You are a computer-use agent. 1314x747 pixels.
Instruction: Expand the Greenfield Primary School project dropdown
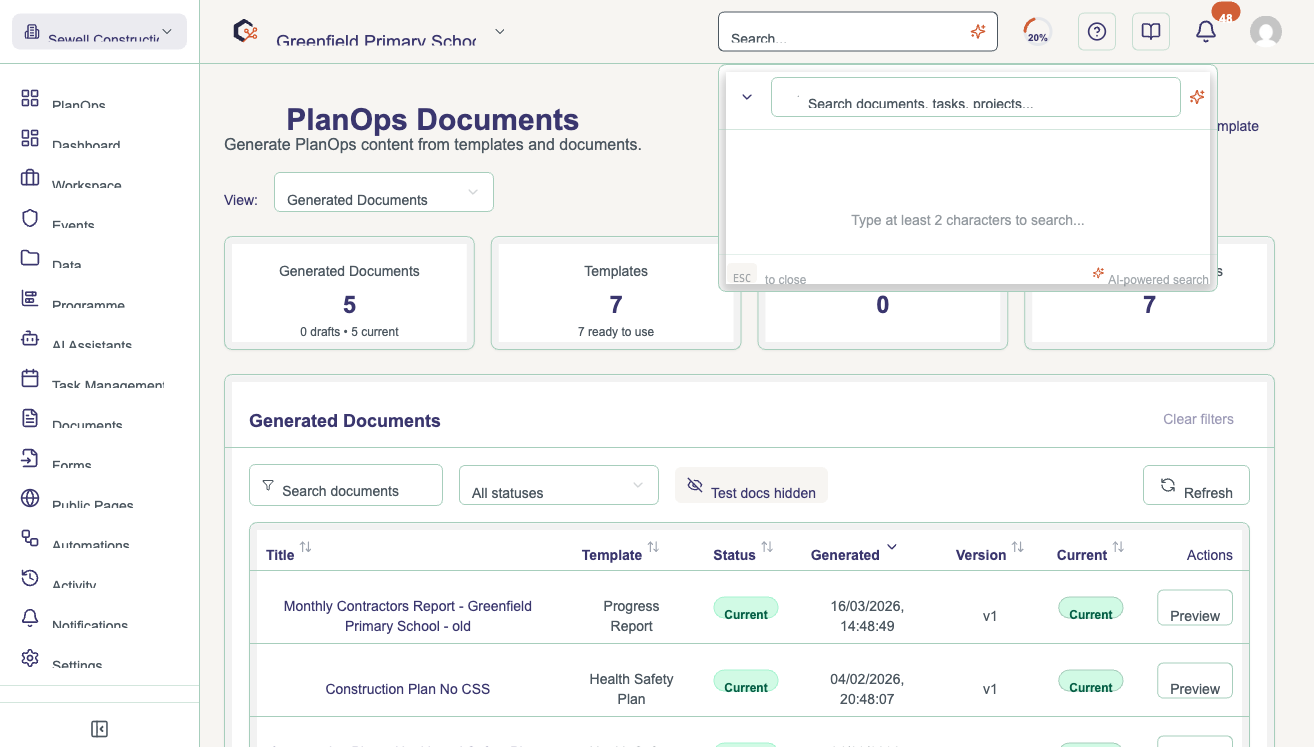click(x=500, y=31)
